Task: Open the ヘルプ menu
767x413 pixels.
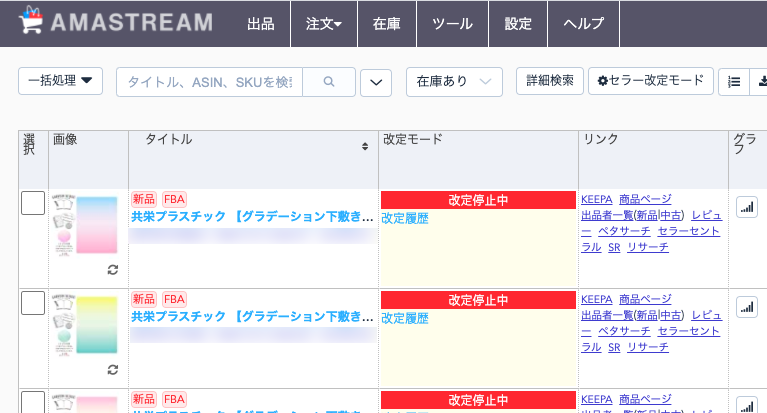Action: pos(584,23)
